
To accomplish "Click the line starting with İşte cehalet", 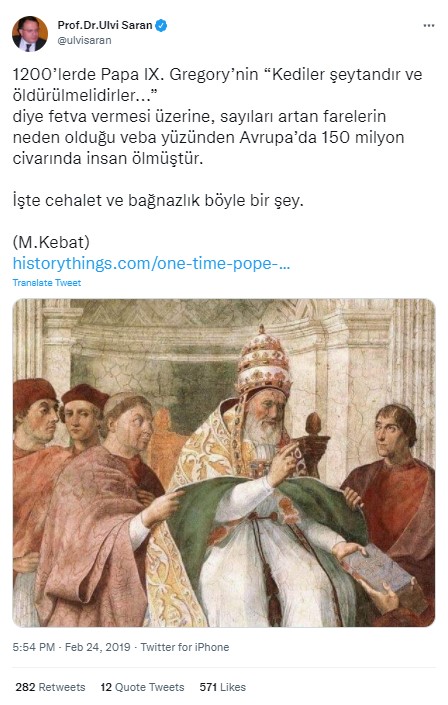I will click(x=158, y=200).
